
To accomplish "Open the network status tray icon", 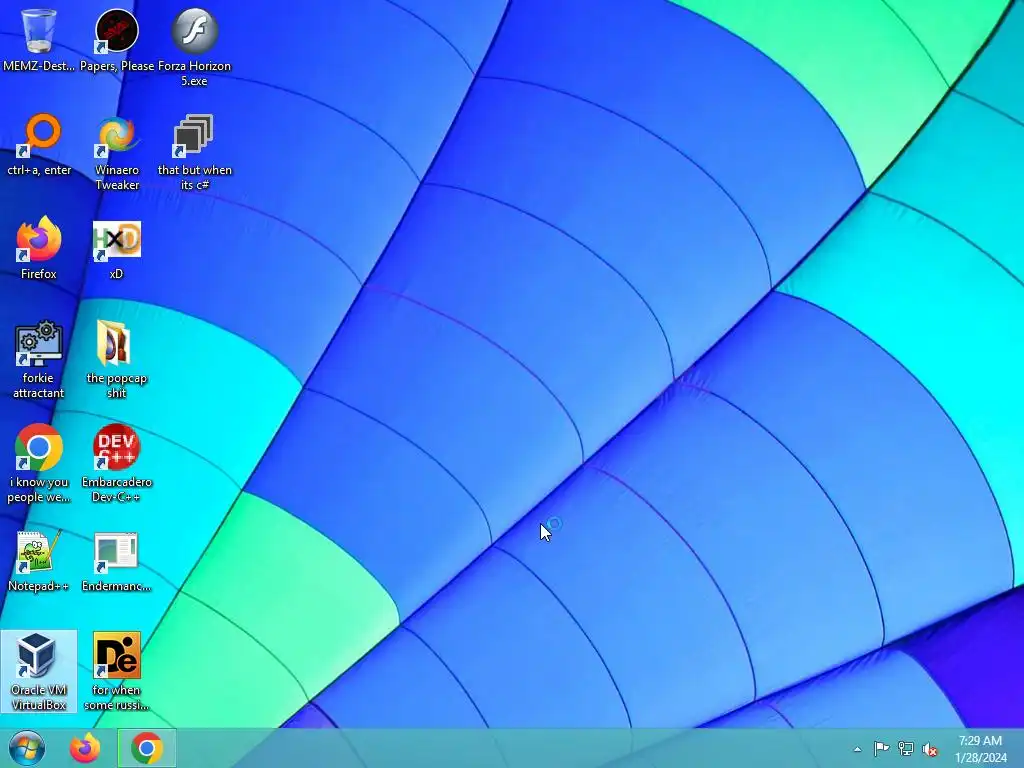I will [906, 748].
